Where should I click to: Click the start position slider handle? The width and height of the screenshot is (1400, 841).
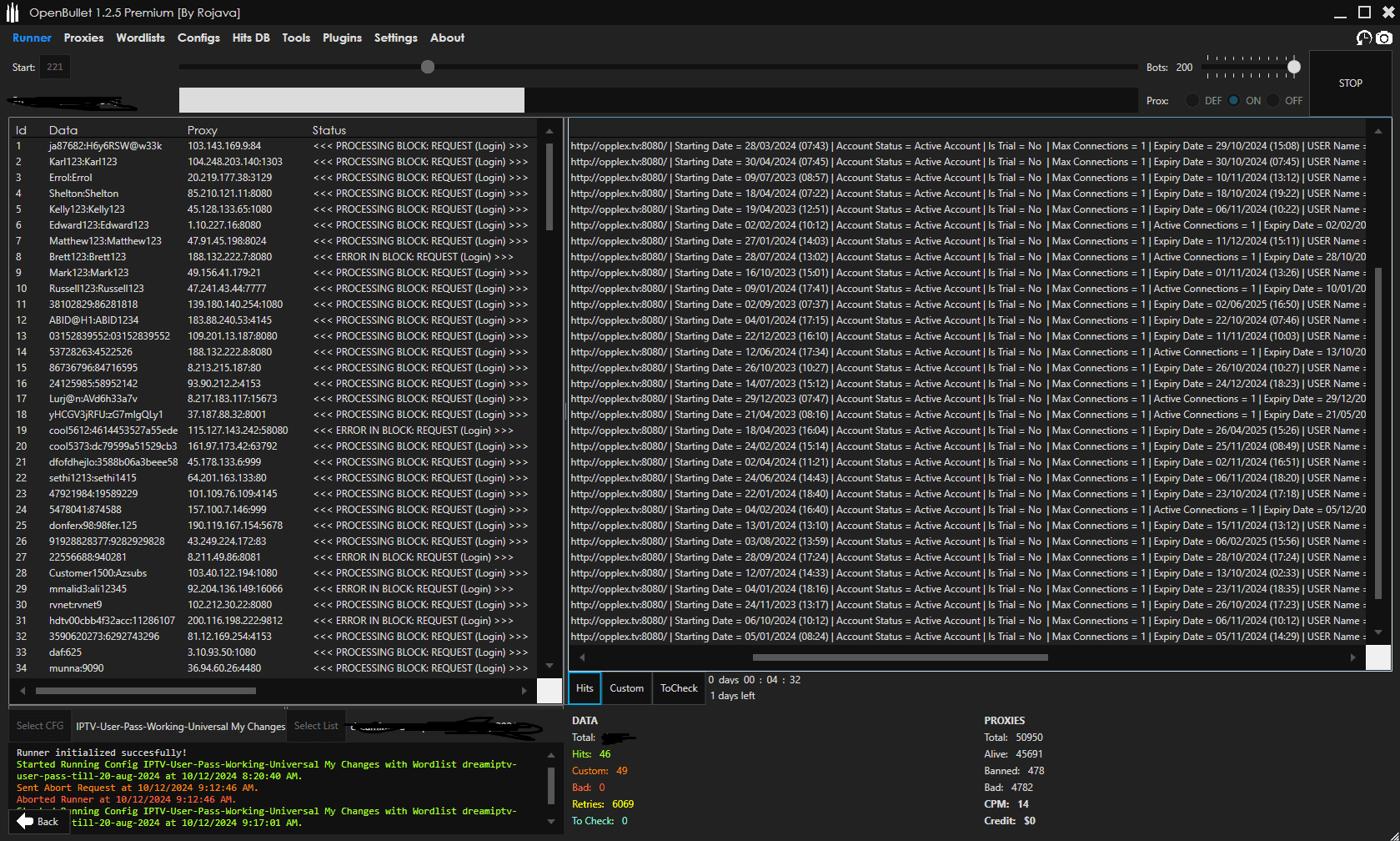tap(428, 67)
